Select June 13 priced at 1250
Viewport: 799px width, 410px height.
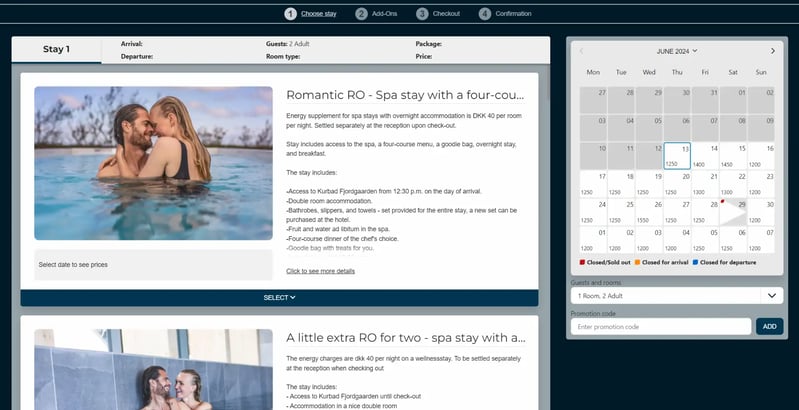[x=677, y=156]
